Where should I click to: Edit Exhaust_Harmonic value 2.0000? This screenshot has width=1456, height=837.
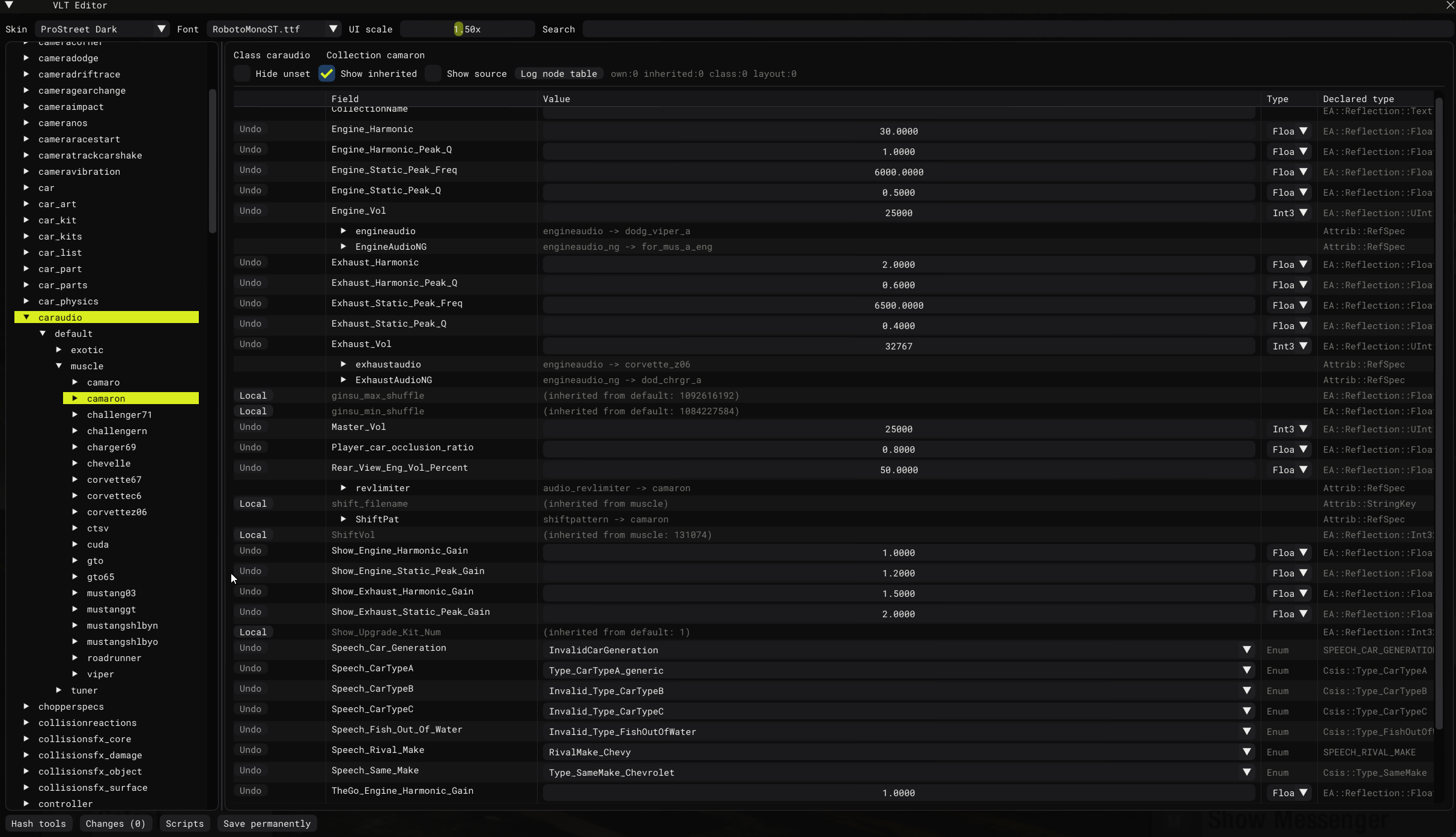click(899, 265)
